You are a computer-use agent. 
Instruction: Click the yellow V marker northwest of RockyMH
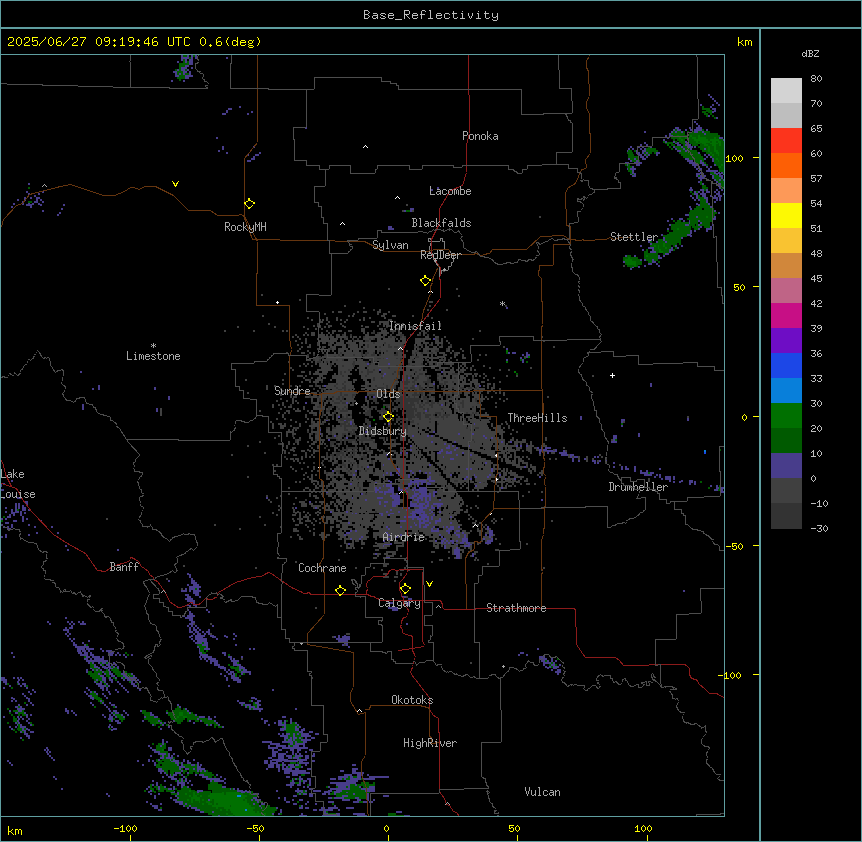point(175,184)
